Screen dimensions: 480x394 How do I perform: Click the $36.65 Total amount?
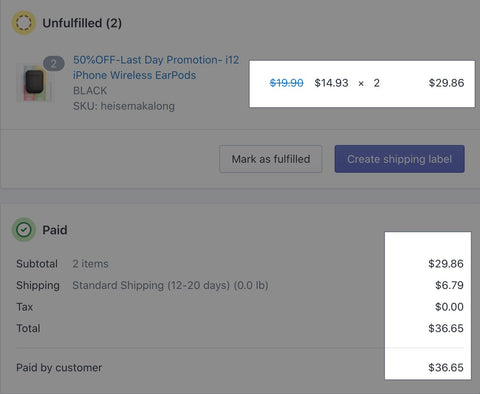pos(446,328)
